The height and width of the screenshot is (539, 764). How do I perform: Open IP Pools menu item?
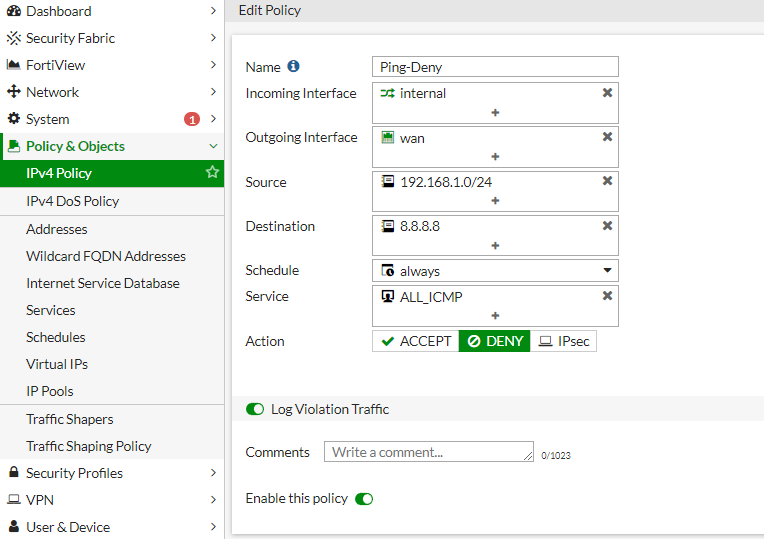tap(112, 391)
